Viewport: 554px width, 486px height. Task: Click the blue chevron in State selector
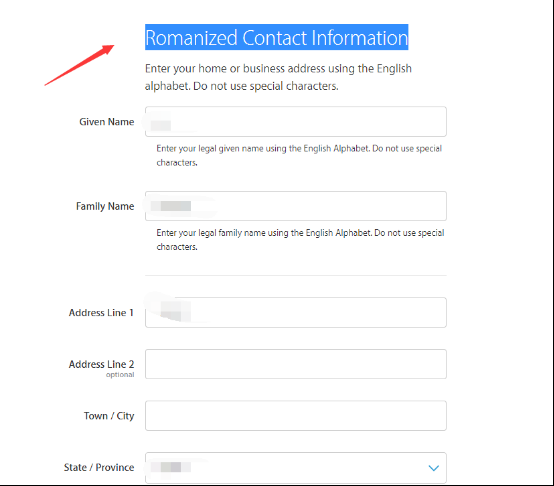(434, 468)
